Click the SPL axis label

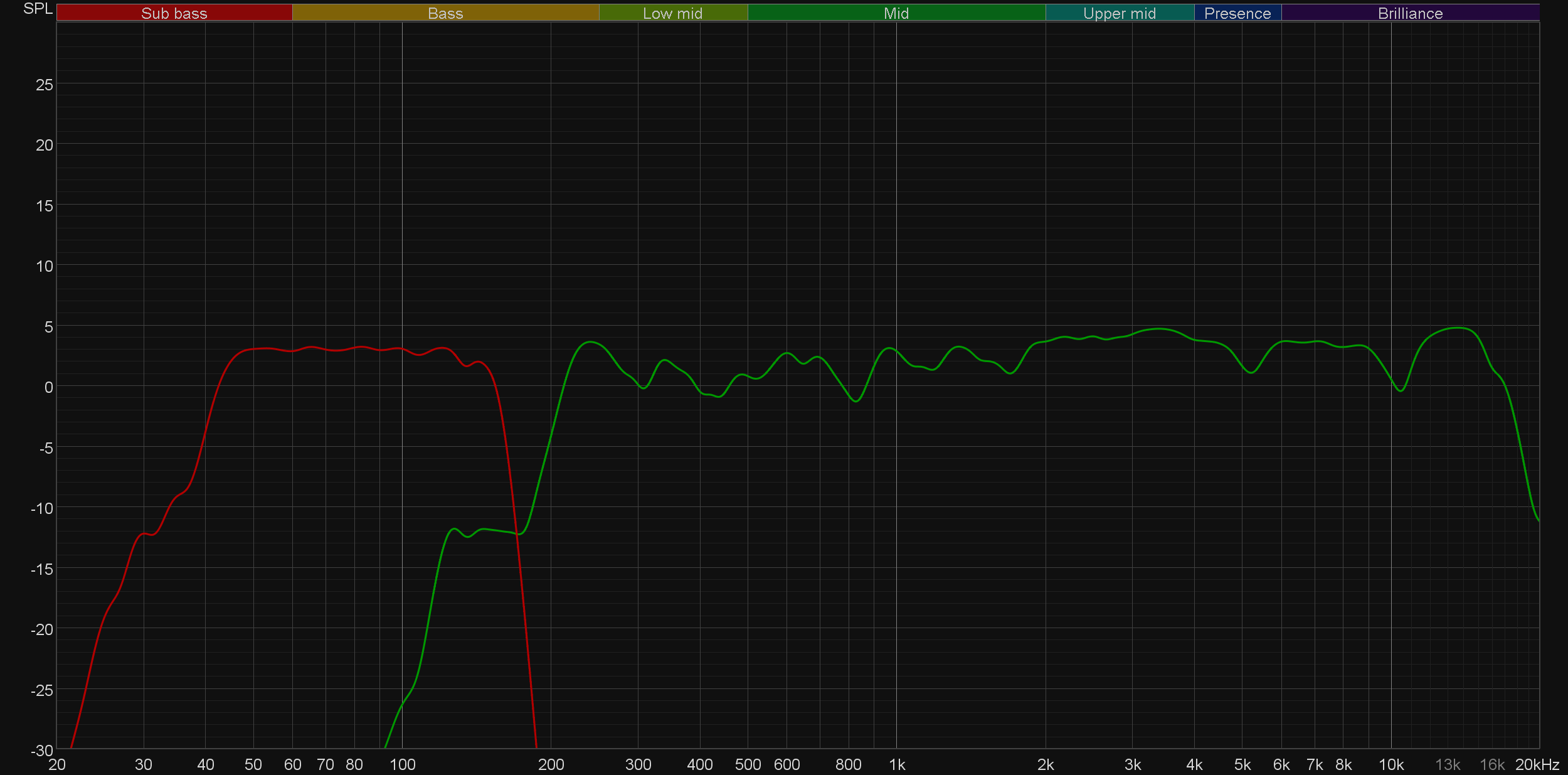pyautogui.click(x=38, y=9)
